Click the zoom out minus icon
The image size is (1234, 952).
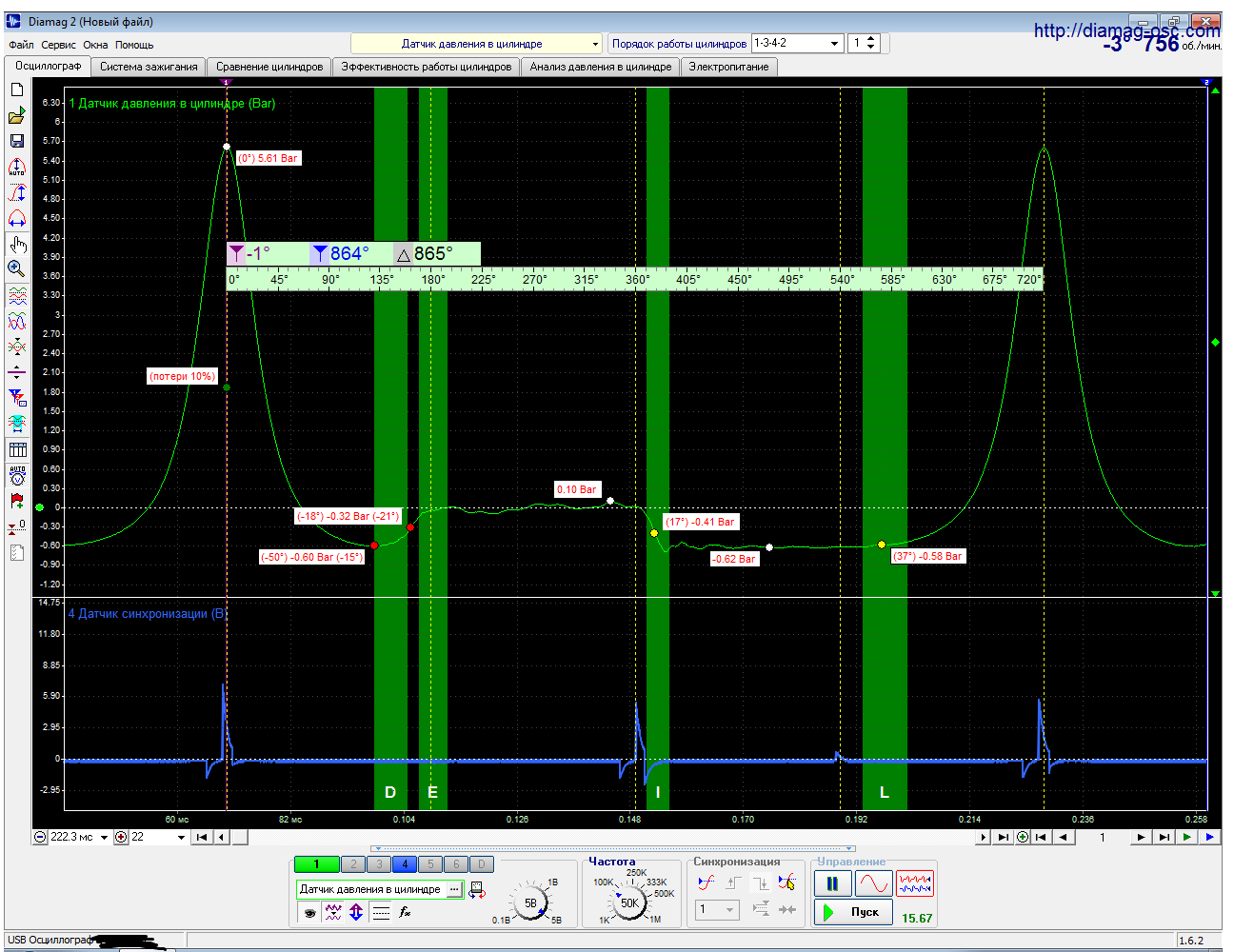[x=40, y=838]
